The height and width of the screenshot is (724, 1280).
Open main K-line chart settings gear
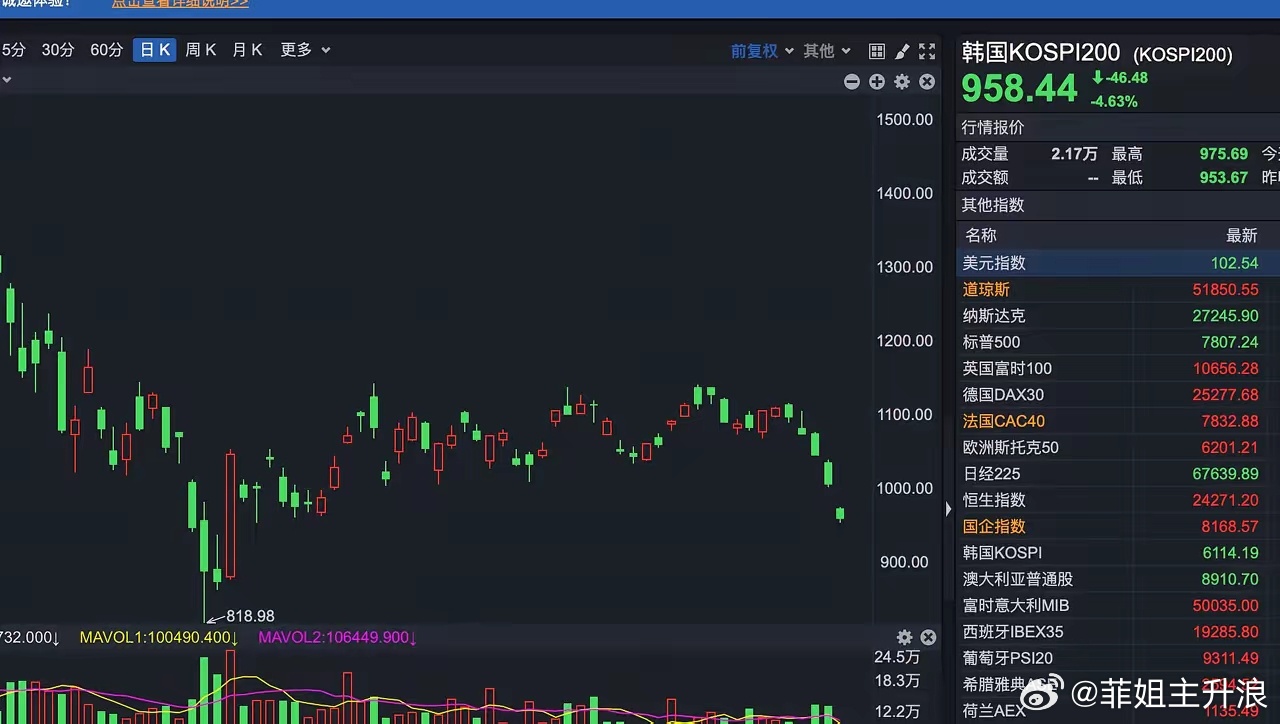click(902, 82)
